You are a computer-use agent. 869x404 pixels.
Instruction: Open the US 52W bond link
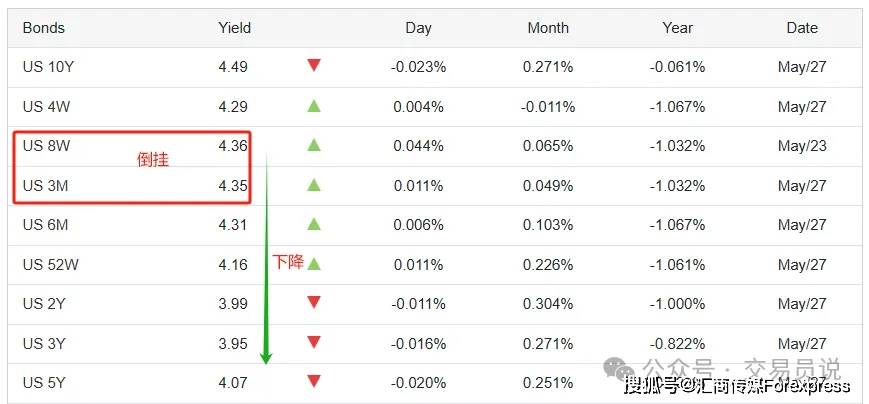point(51,264)
